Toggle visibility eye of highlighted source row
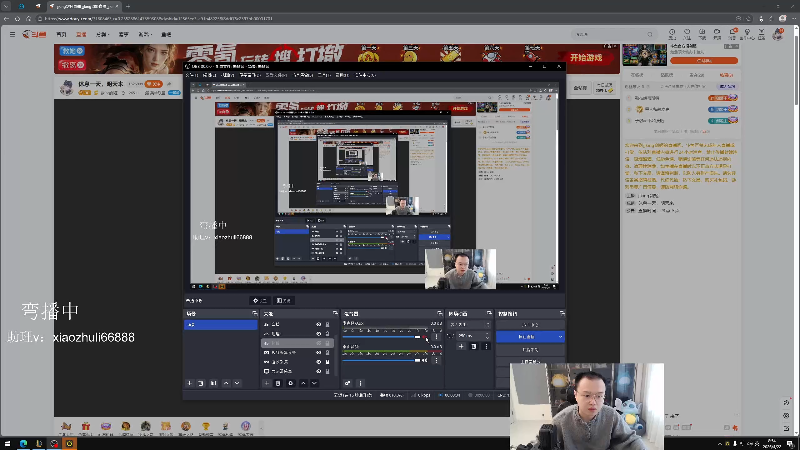This screenshot has width=800, height=450. [318, 343]
